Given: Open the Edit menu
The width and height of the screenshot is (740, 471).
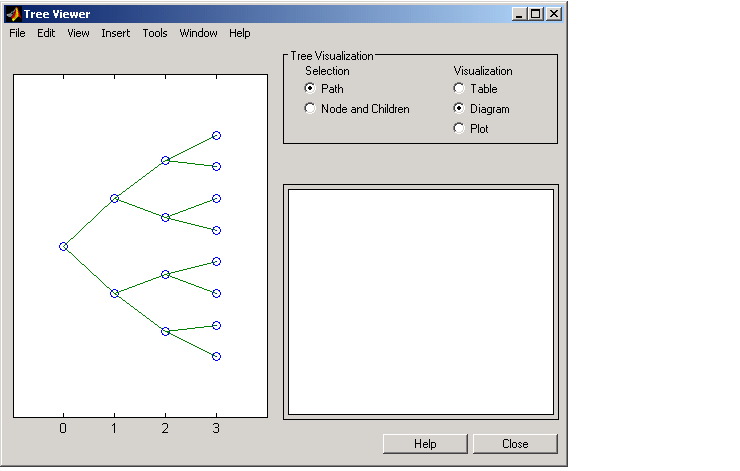Looking at the screenshot, I should 46,33.
